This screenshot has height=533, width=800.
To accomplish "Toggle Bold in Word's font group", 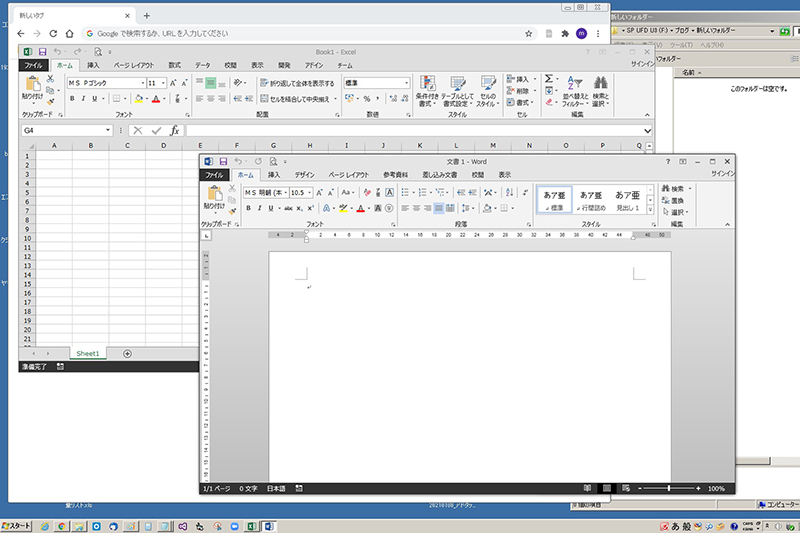I will 248,208.
